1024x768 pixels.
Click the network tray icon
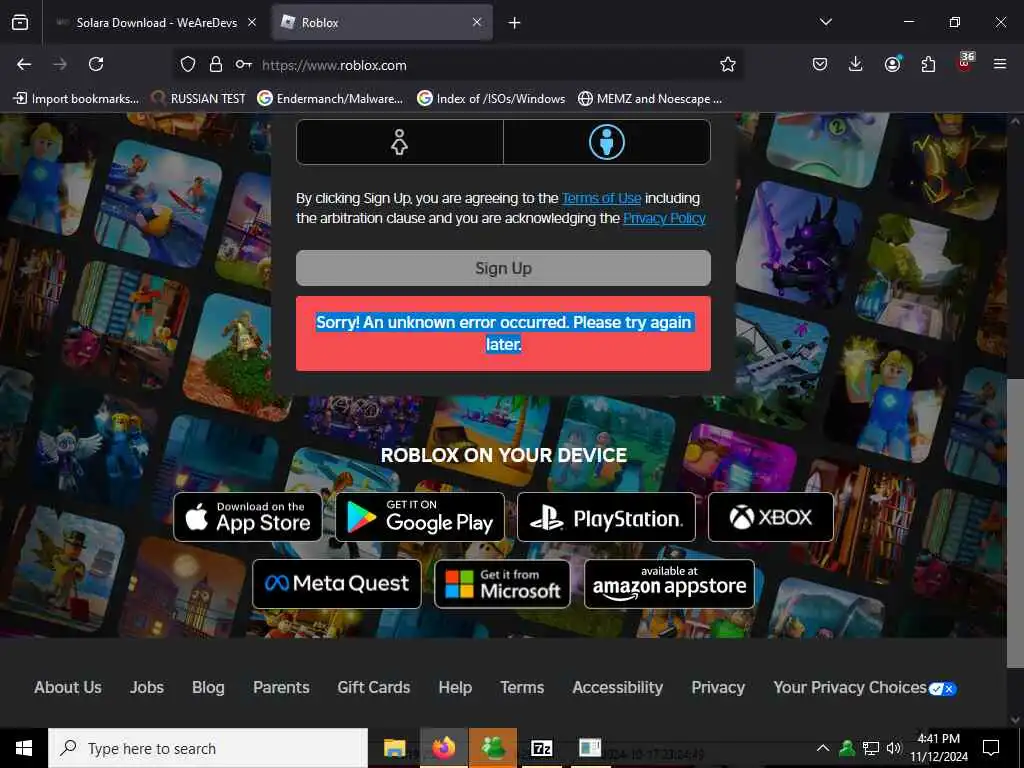[x=871, y=748]
